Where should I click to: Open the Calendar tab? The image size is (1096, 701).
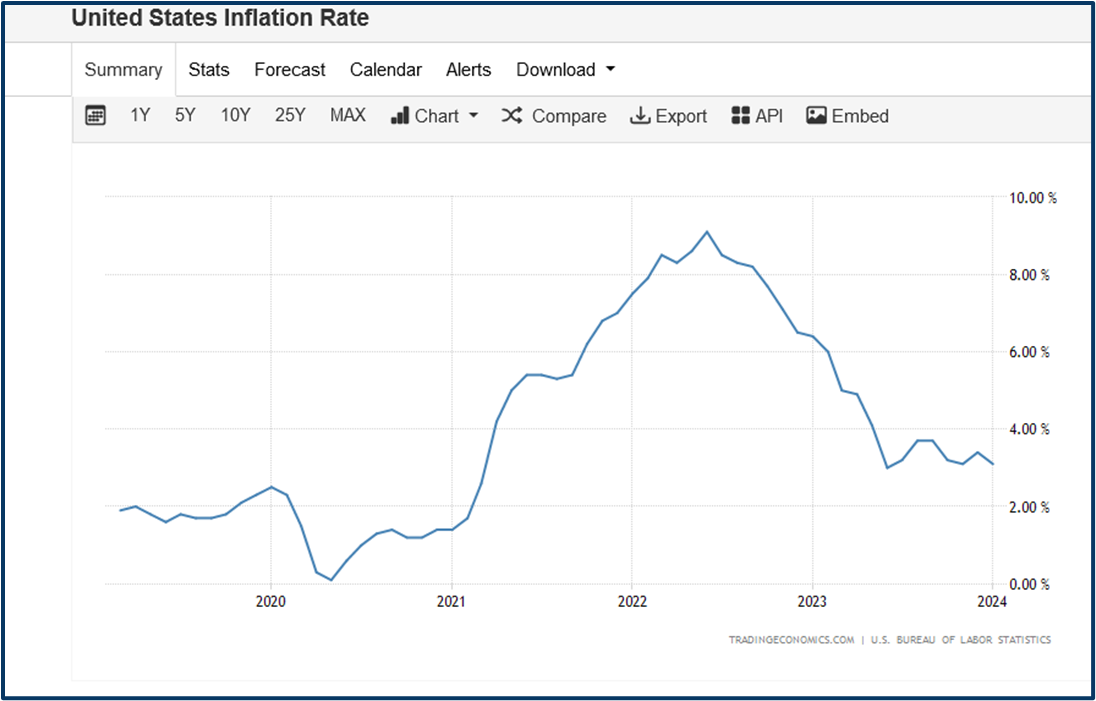[386, 69]
